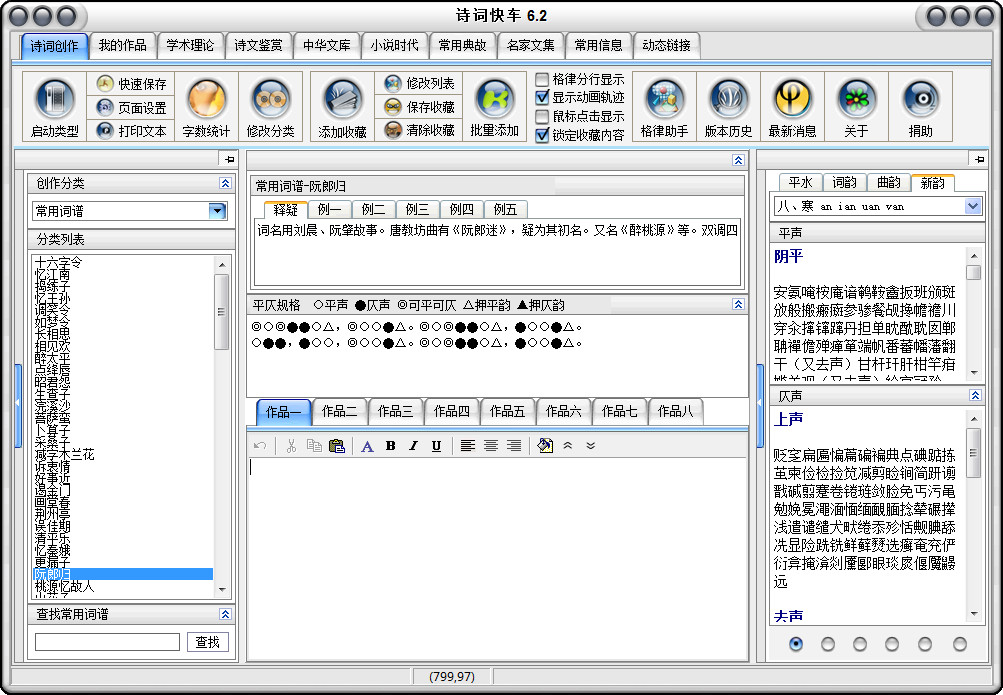Open the 八、寒 rhyme group dropdown
Viewport: 1003px width, 695px height.
coord(973,206)
